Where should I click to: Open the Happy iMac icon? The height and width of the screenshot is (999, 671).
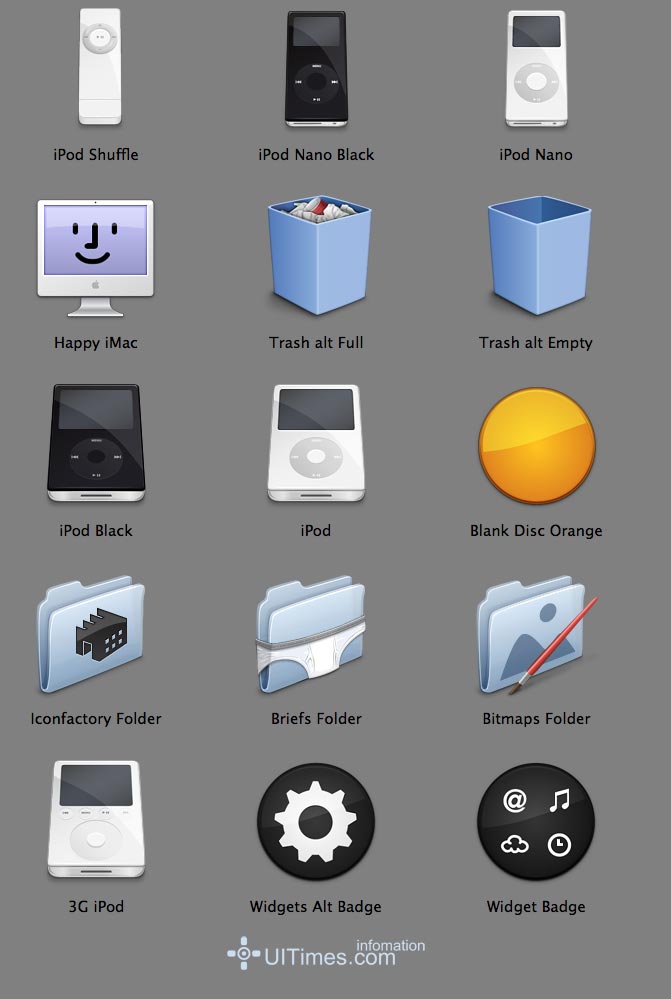point(96,257)
